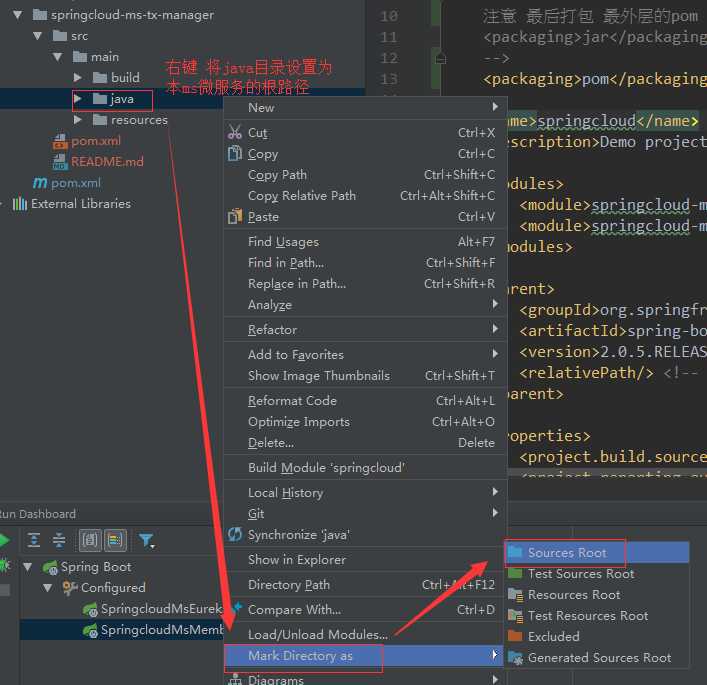
Task: Click the Spring Boot leaf icon
Action: pyautogui.click(x=50, y=567)
